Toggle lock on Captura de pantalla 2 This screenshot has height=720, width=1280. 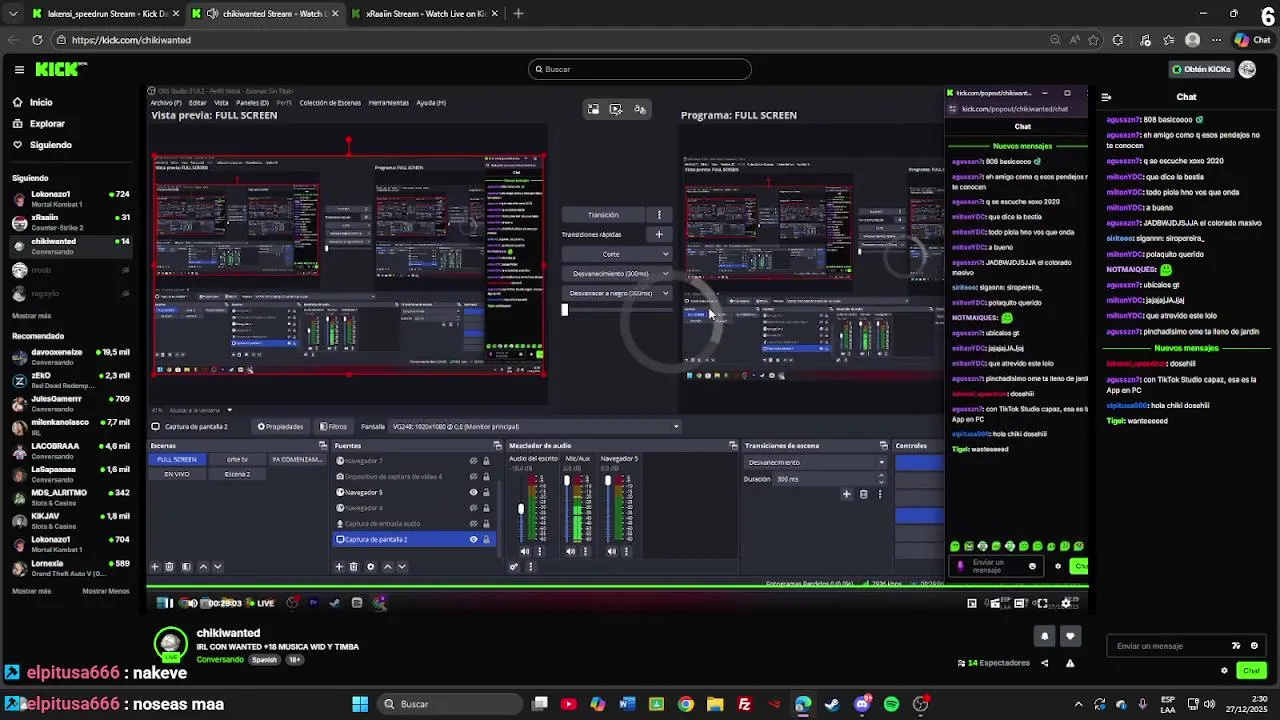(x=487, y=539)
